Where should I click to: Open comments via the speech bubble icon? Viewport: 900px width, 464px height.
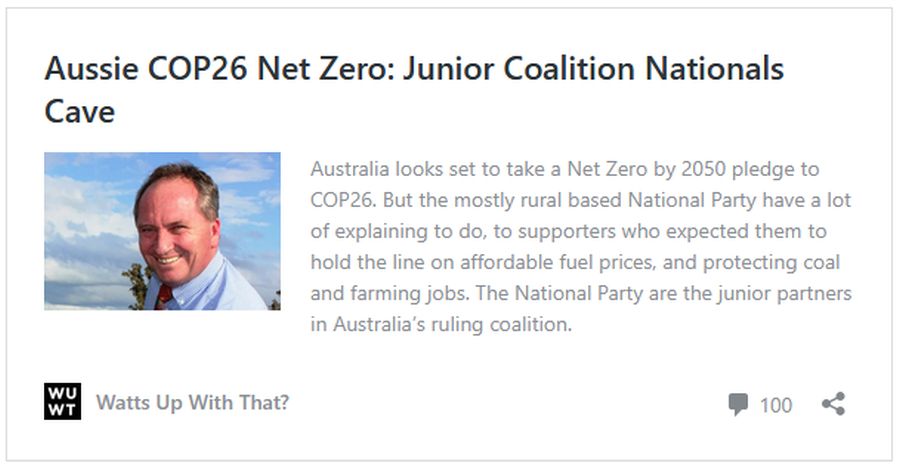click(738, 405)
